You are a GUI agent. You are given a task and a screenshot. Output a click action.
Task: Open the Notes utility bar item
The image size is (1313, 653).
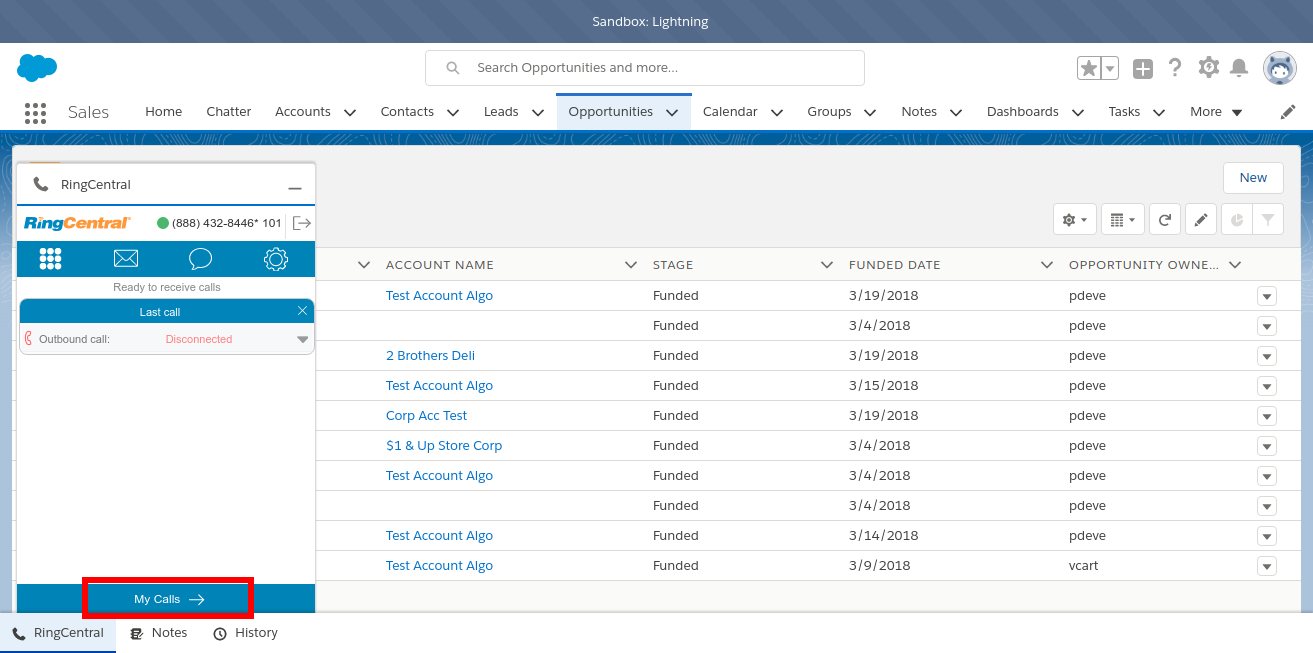click(159, 633)
